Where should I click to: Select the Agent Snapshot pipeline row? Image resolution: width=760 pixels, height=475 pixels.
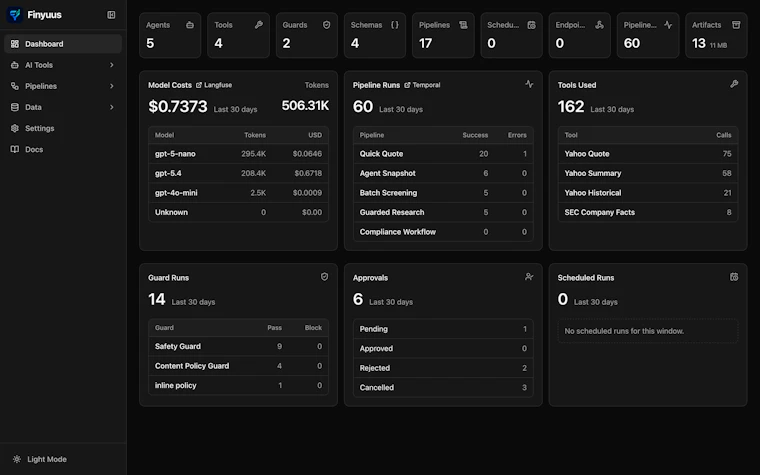(x=443, y=173)
